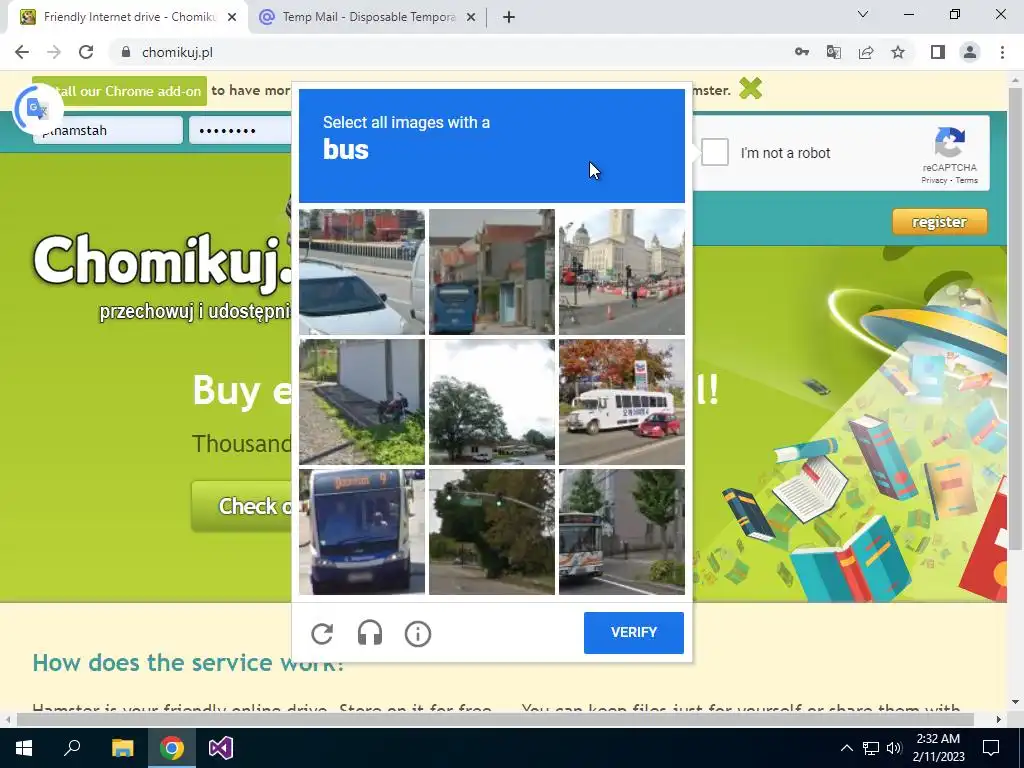Open the saved passwords key icon
The height and width of the screenshot is (768, 1024).
801,52
